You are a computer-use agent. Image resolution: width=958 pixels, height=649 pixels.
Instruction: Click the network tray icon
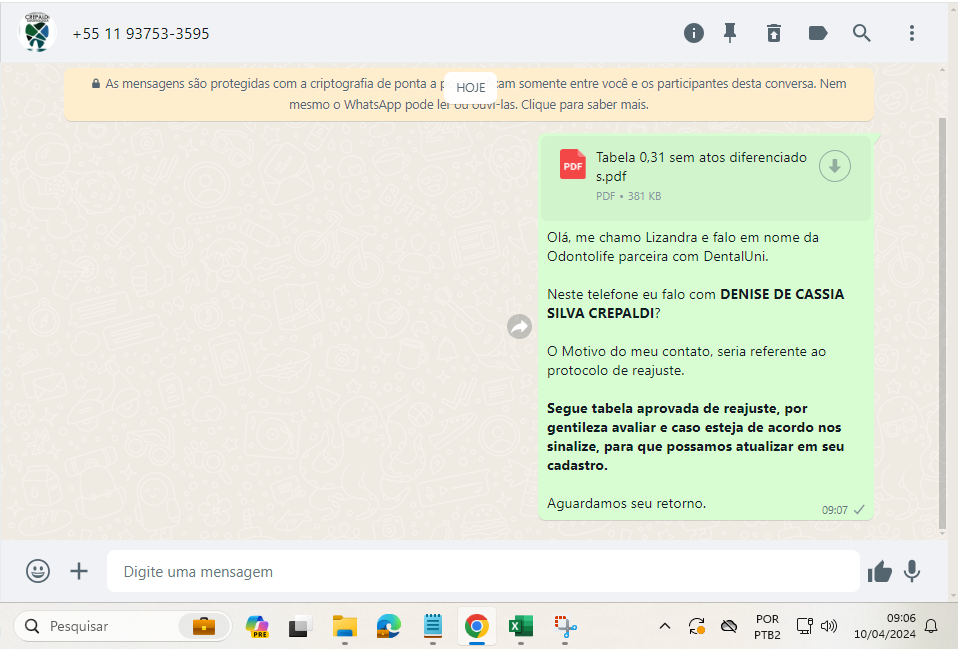804,626
